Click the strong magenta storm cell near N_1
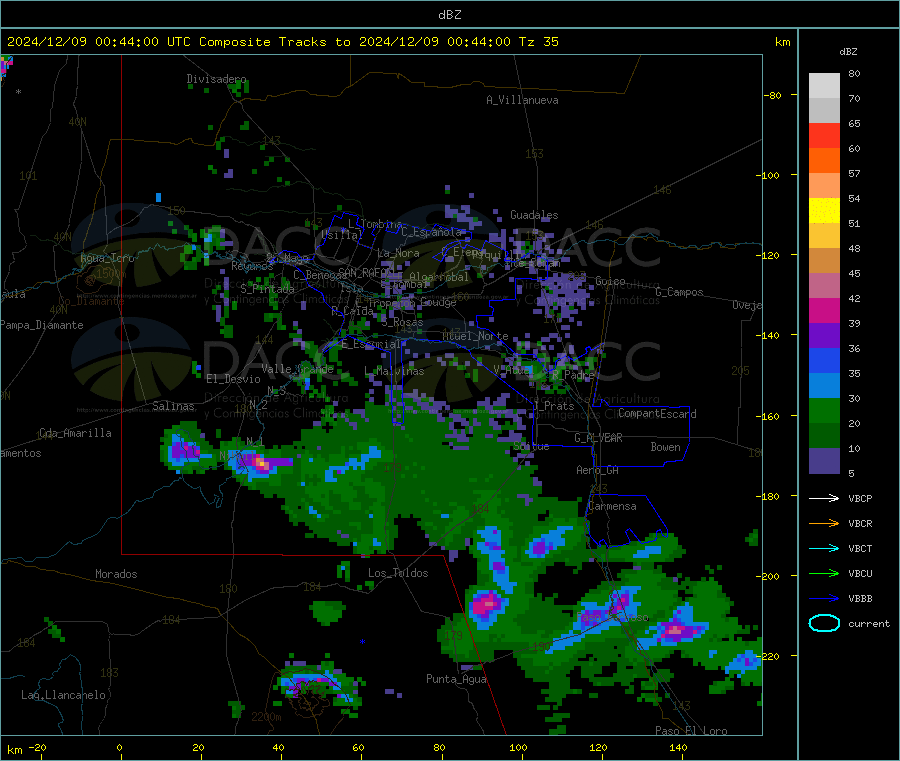 [261, 463]
